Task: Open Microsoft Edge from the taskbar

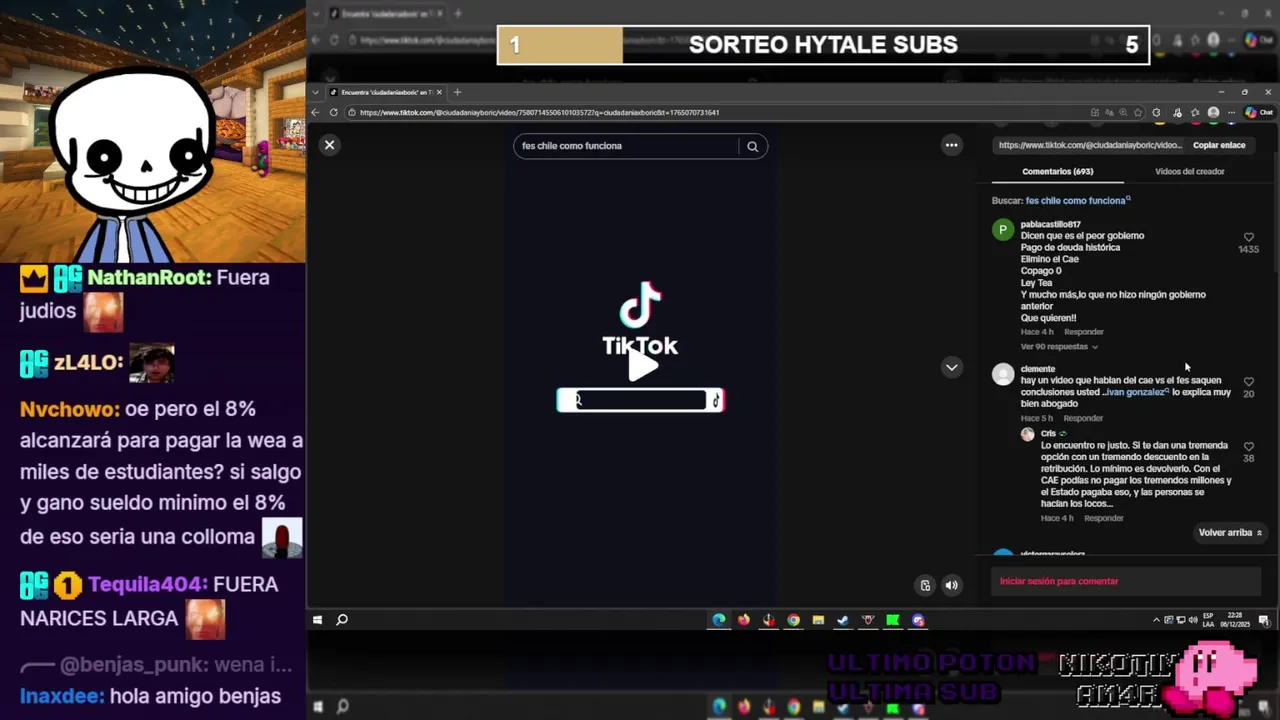Action: pos(718,620)
